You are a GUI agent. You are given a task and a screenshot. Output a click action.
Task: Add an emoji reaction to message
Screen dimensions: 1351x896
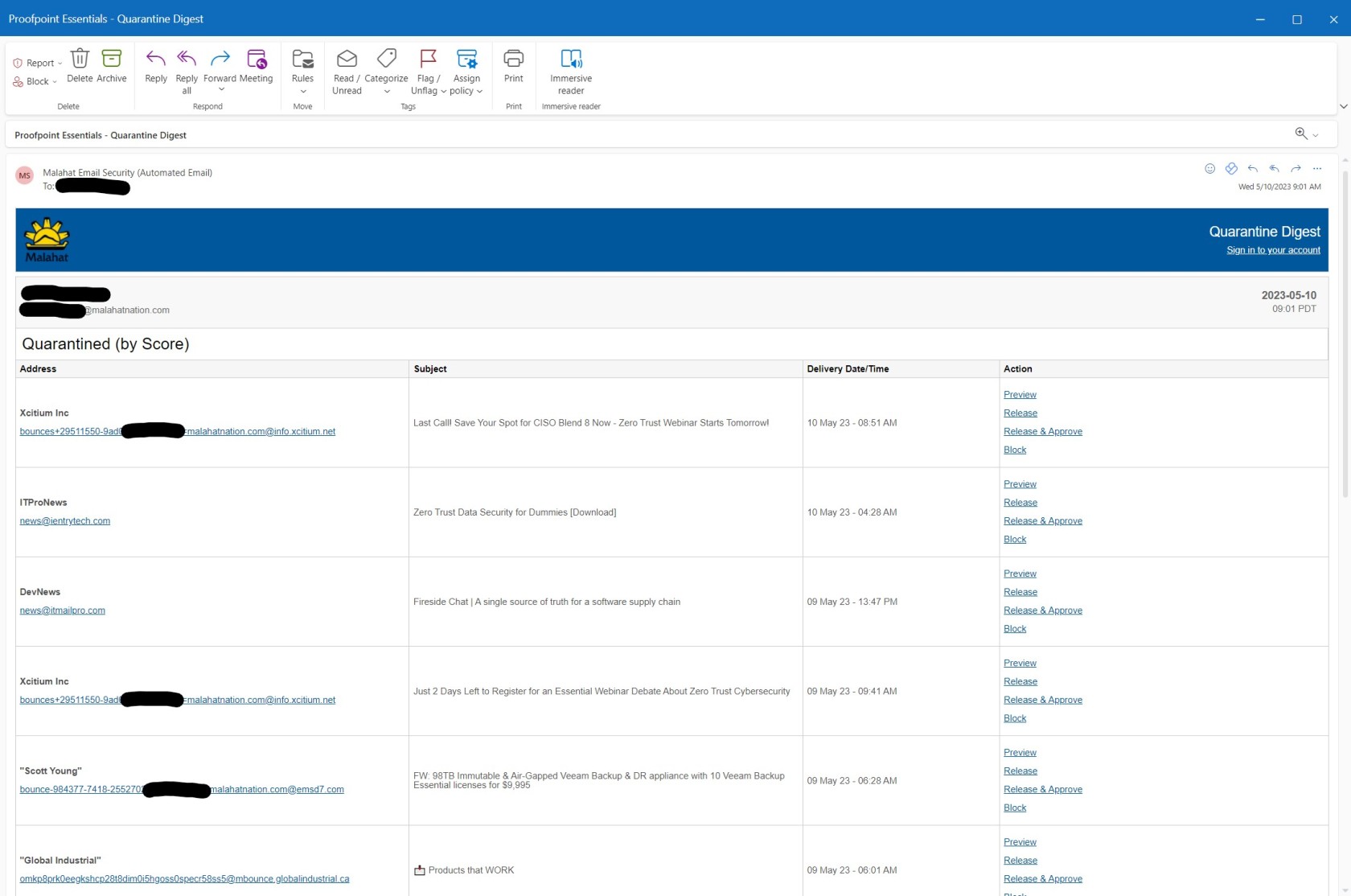point(1209,168)
